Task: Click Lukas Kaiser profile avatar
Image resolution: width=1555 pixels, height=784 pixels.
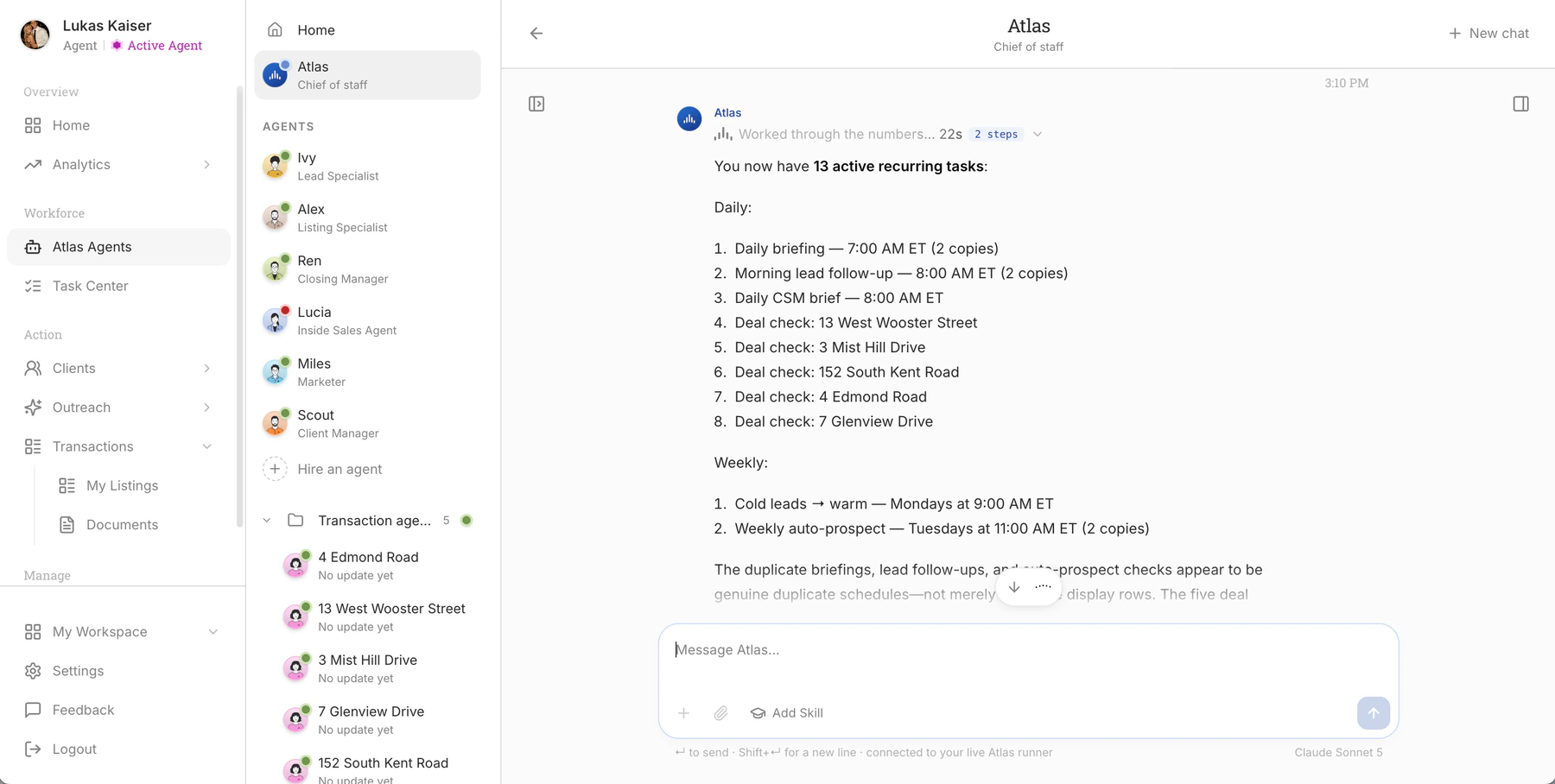Action: (x=35, y=35)
